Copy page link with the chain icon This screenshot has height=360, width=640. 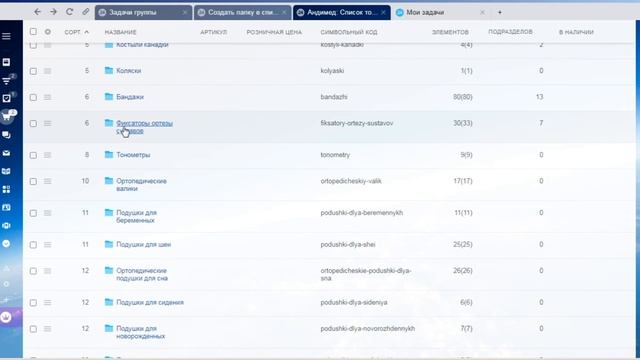(85, 12)
